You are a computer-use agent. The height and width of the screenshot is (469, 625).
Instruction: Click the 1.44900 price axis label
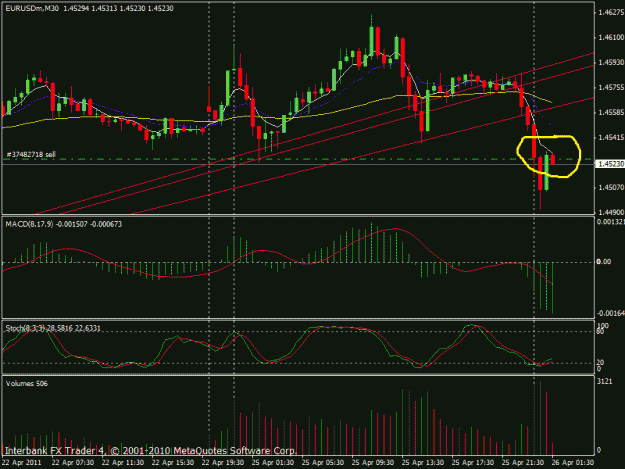point(611,212)
